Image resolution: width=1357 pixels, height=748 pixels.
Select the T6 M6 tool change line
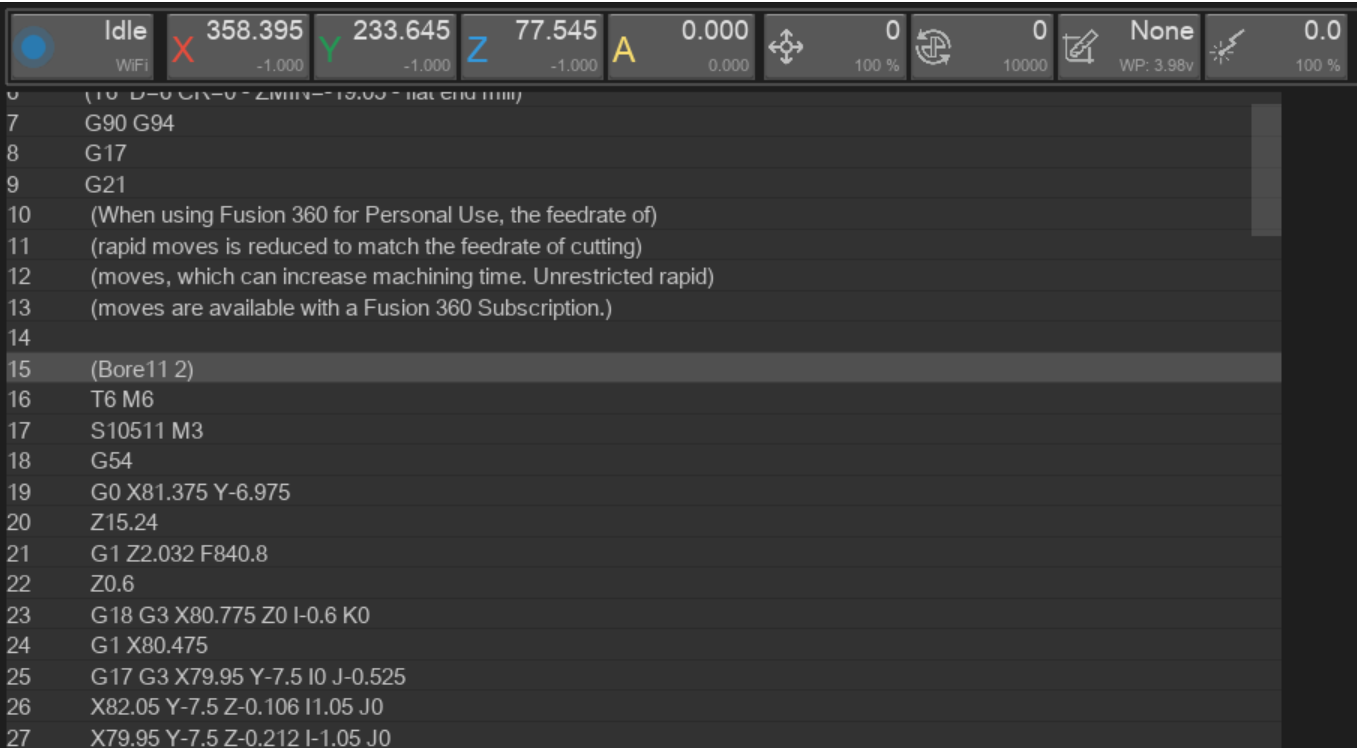tap(121, 400)
